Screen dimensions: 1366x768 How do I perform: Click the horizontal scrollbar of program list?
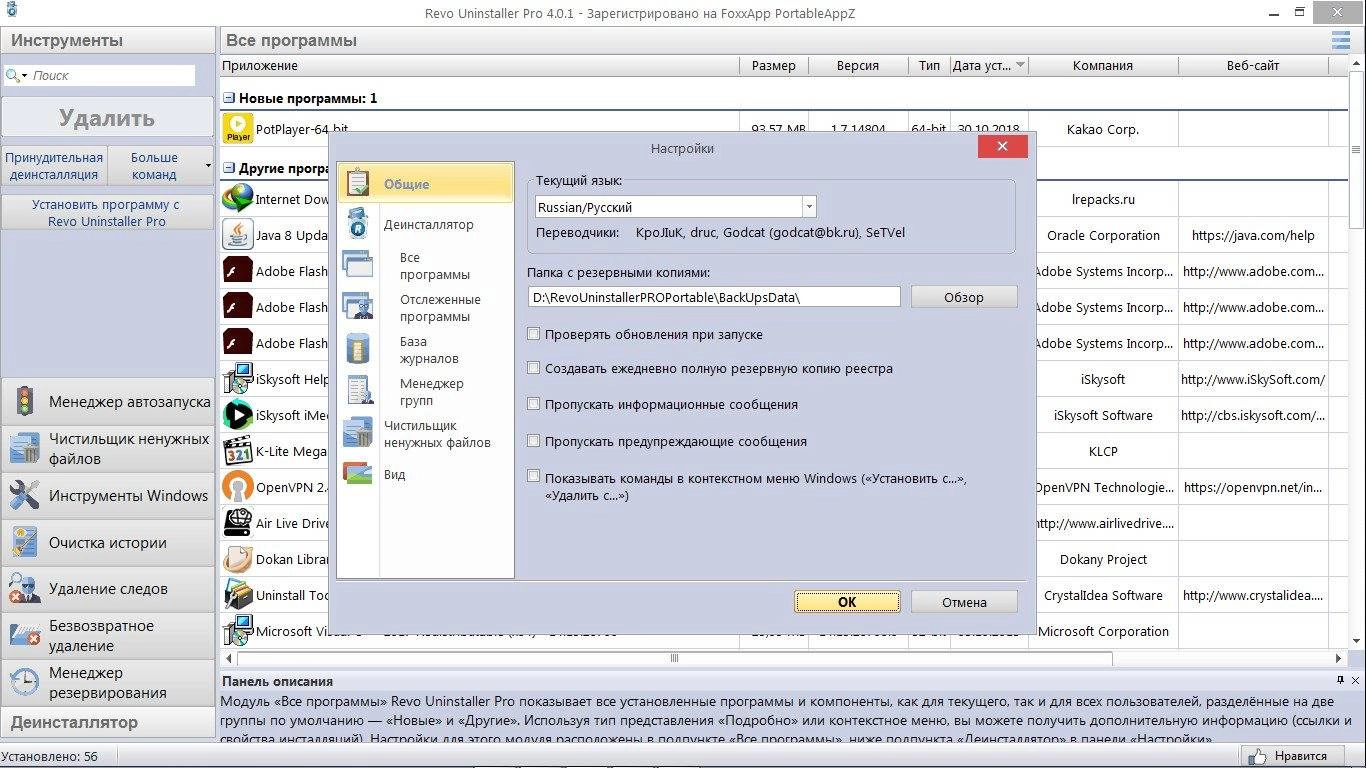[675, 659]
